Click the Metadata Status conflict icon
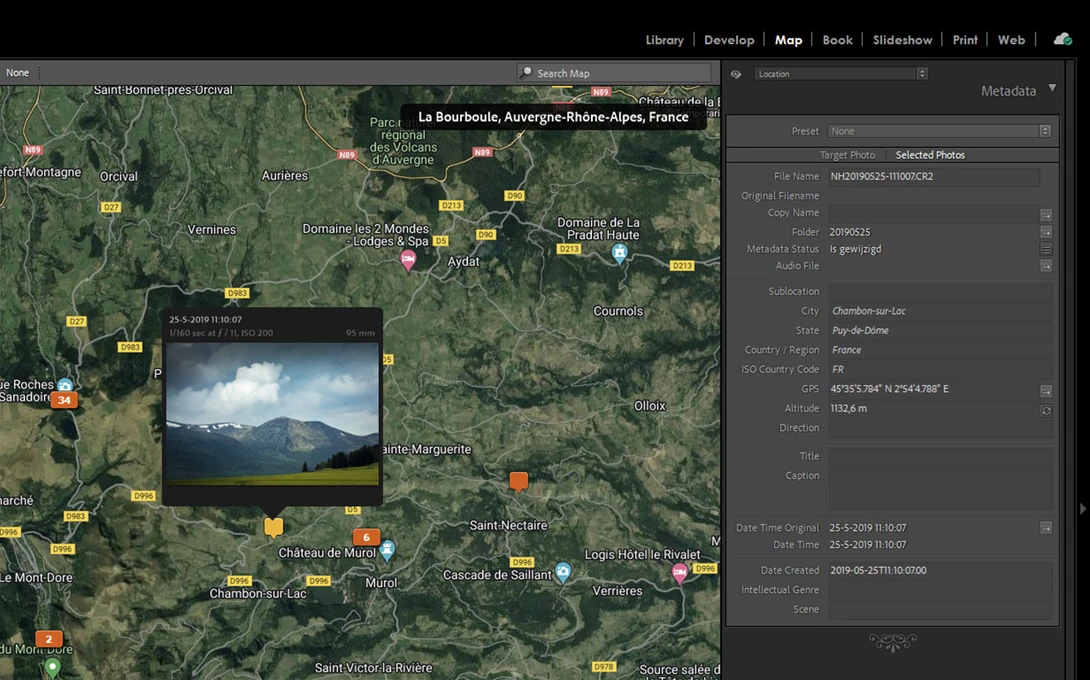 point(1046,249)
